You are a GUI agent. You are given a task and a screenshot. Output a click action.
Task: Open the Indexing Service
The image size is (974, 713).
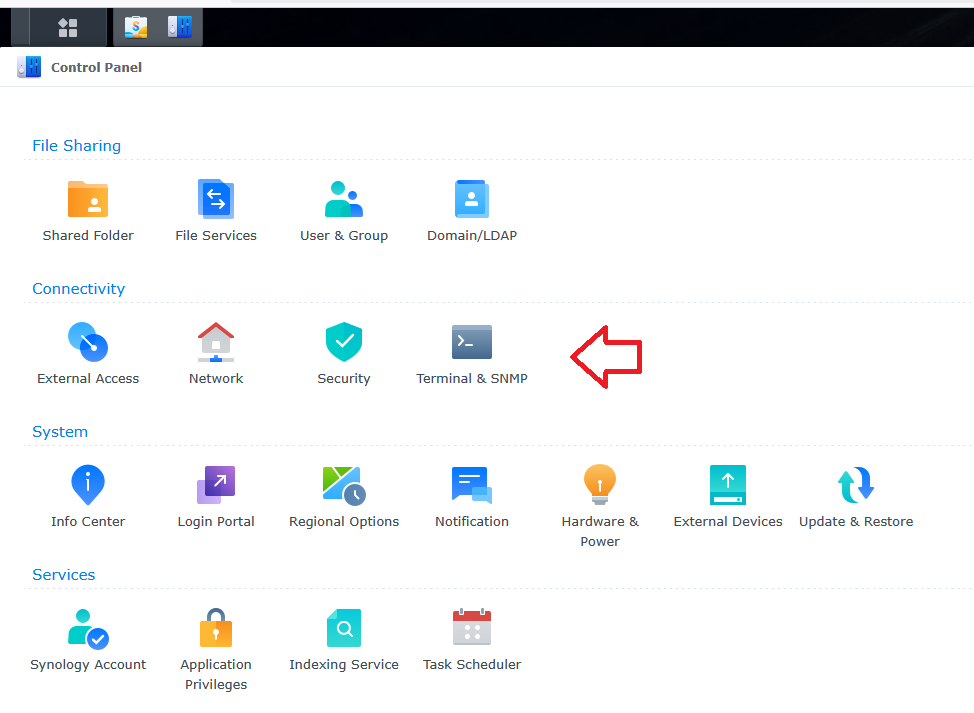tap(344, 629)
